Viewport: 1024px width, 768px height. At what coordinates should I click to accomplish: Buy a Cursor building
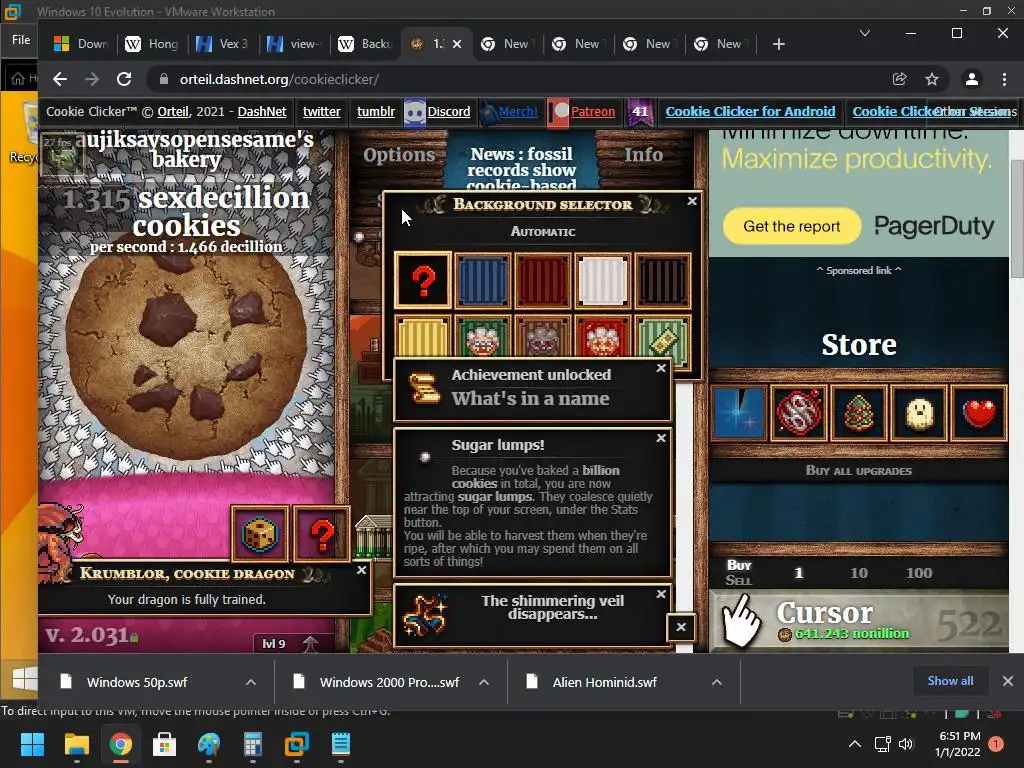click(859, 620)
